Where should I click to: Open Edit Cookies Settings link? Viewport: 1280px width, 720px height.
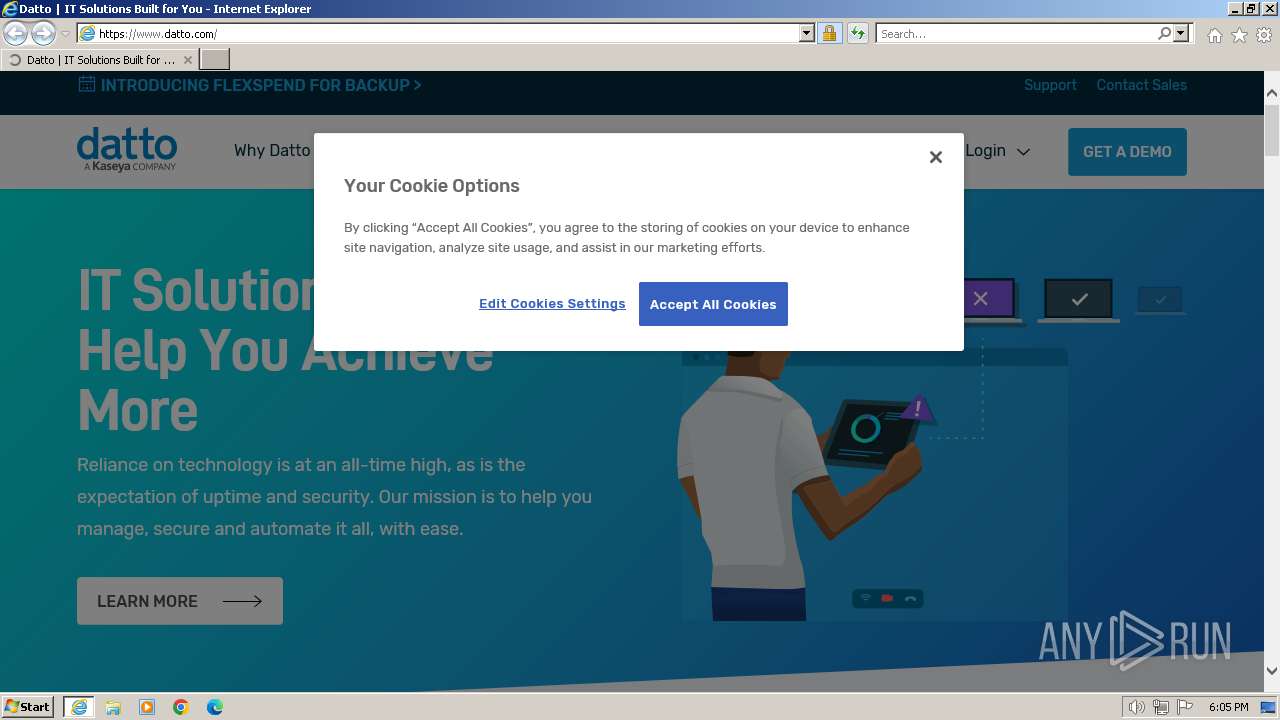pyautogui.click(x=552, y=304)
